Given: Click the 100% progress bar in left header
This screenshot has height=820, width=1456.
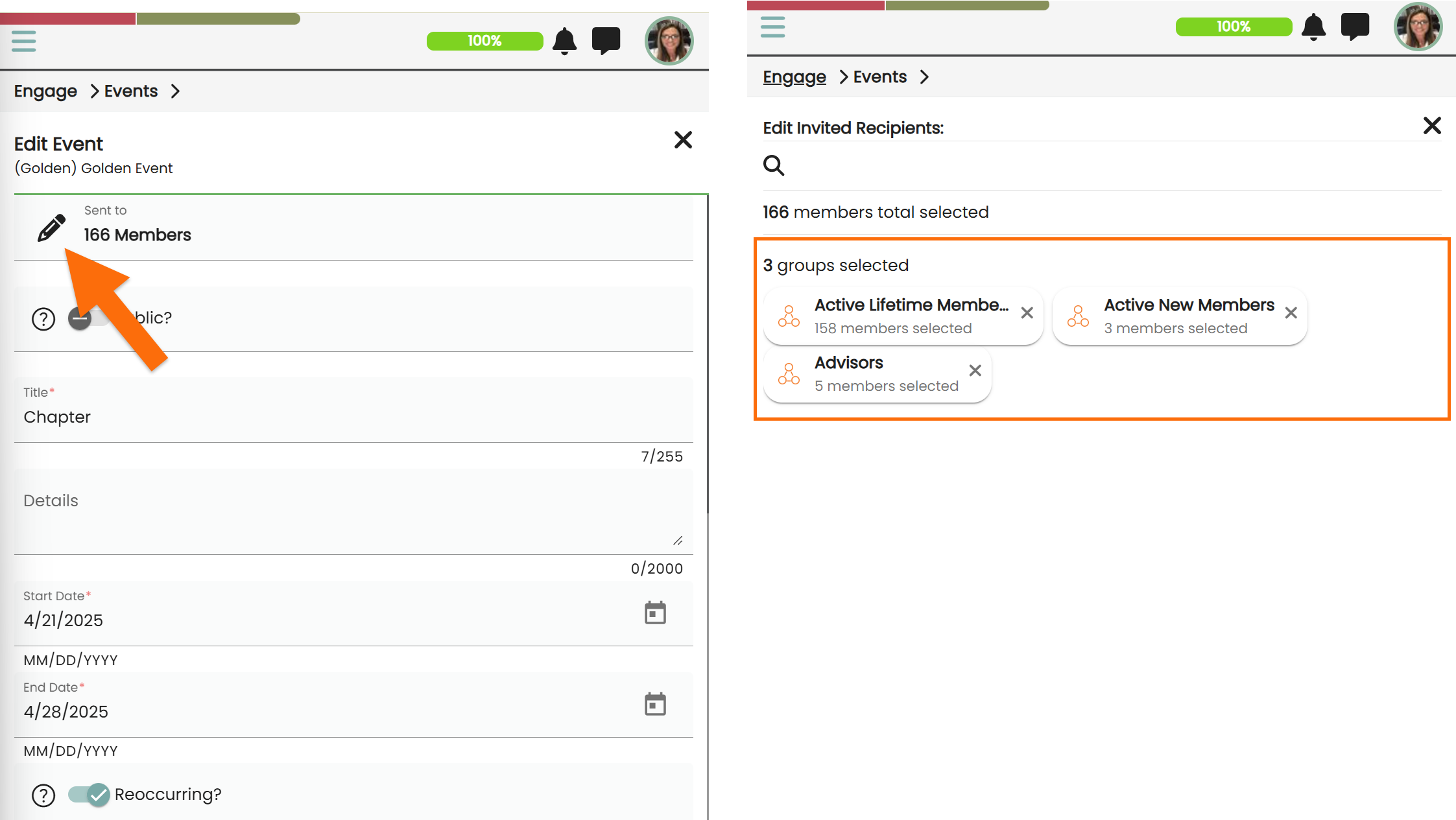Looking at the screenshot, I should click(484, 41).
